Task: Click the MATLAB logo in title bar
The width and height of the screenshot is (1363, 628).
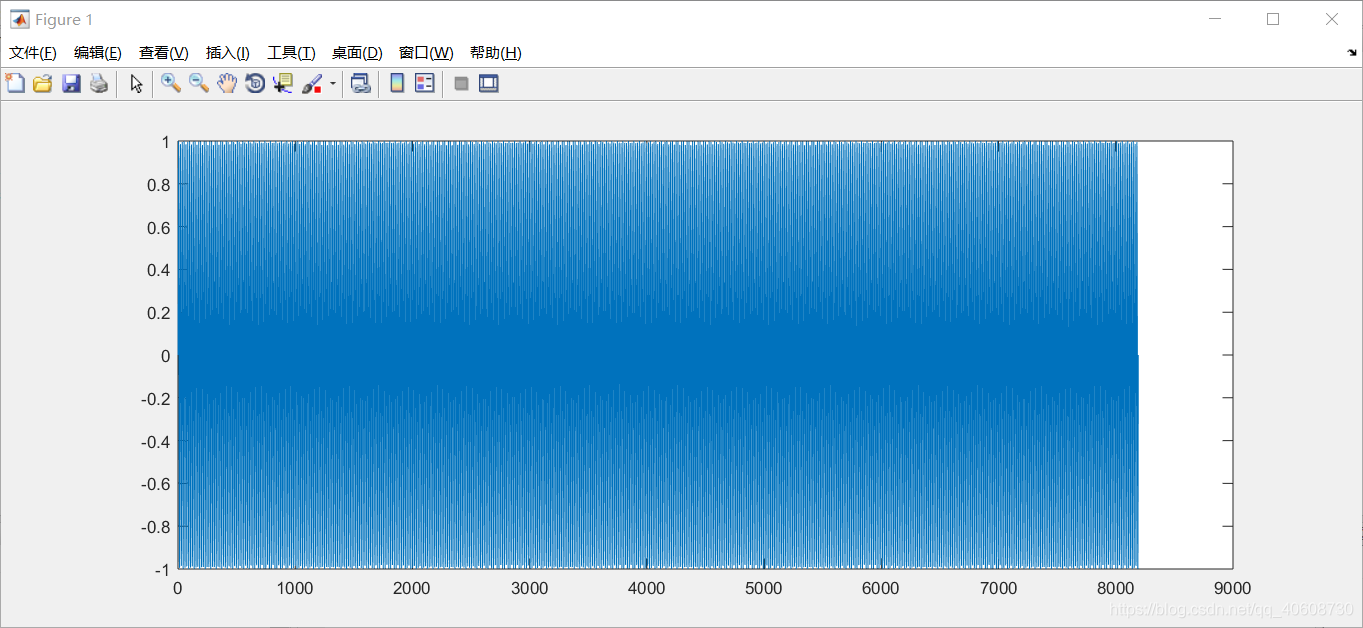Action: (19, 19)
